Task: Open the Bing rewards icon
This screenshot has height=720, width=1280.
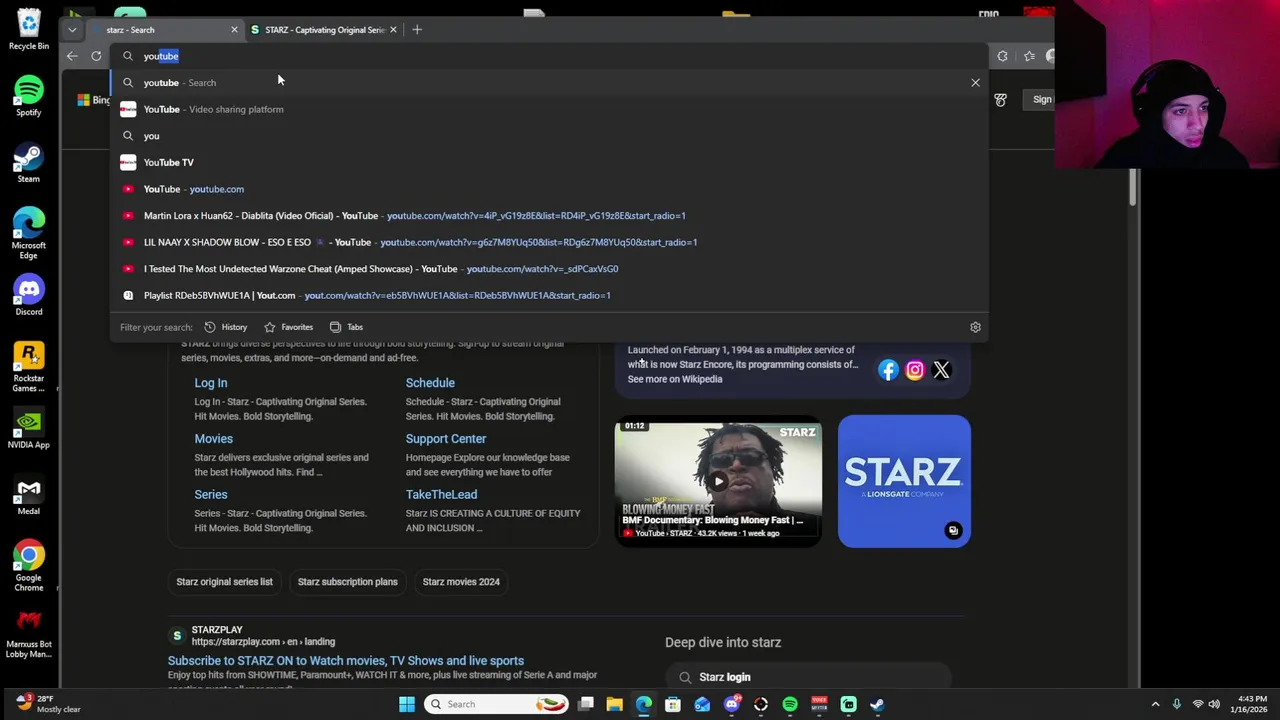Action: coord(1000,99)
